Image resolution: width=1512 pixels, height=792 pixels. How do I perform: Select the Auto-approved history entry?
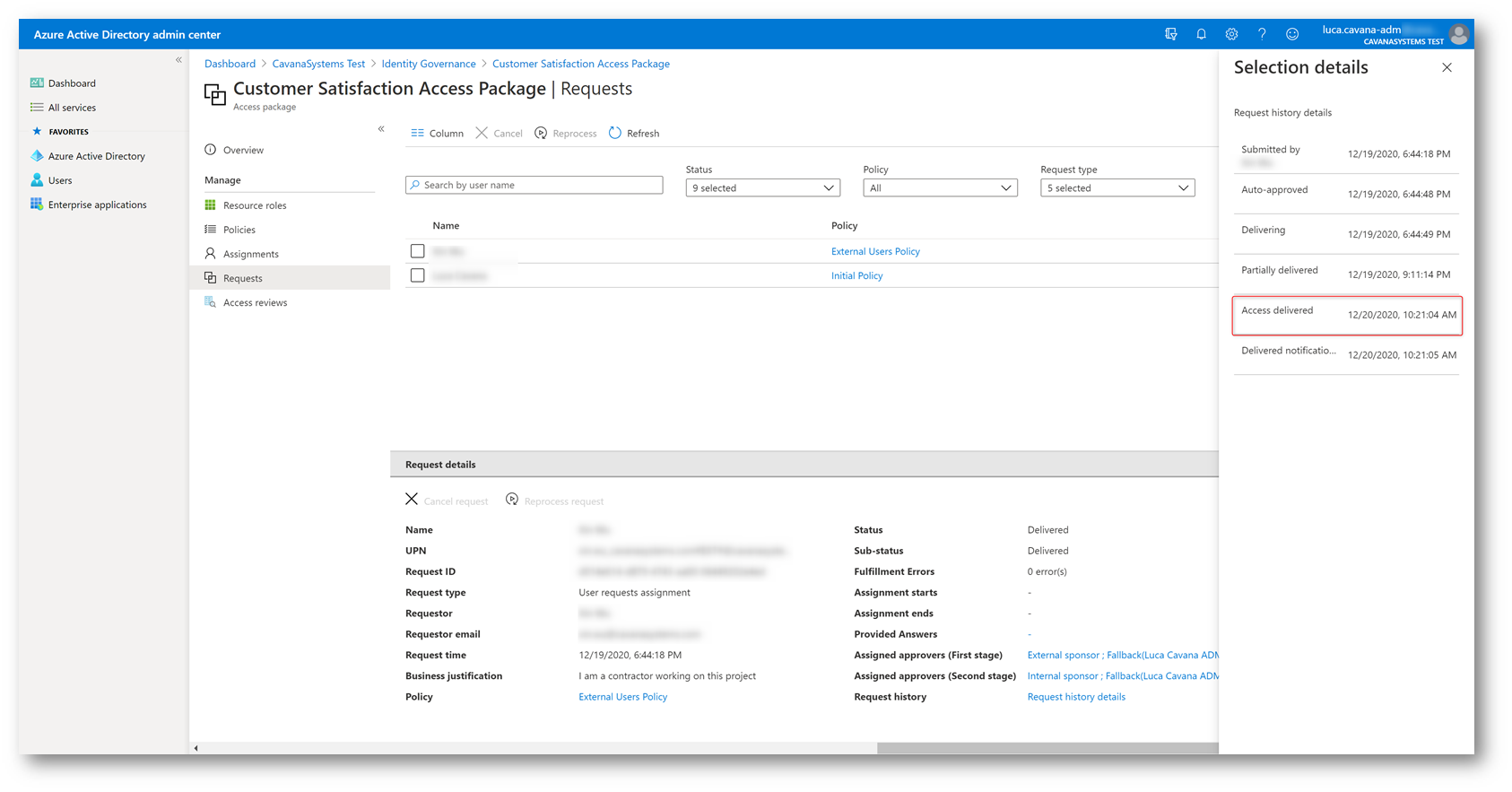[1347, 193]
